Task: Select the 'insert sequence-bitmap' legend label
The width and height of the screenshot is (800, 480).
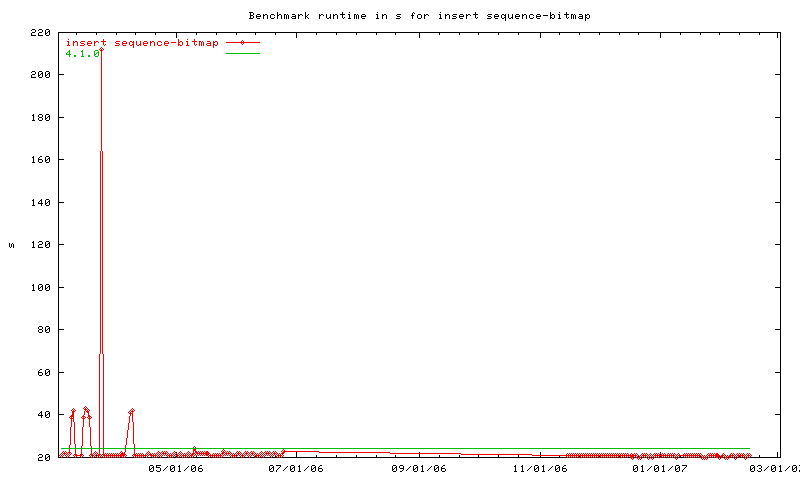Action: coord(142,43)
